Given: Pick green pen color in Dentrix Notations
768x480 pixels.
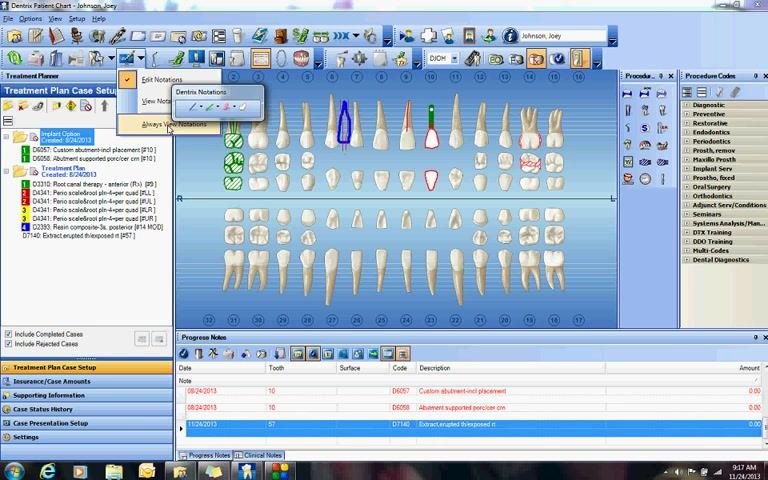Looking at the screenshot, I should pos(209,107).
